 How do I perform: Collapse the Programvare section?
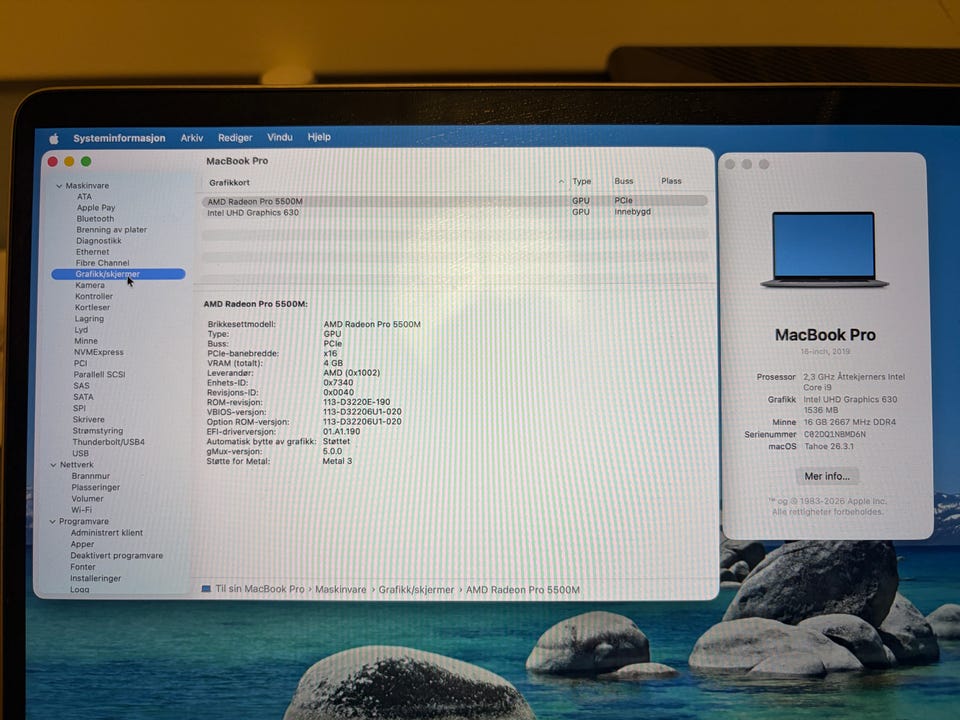click(x=53, y=522)
